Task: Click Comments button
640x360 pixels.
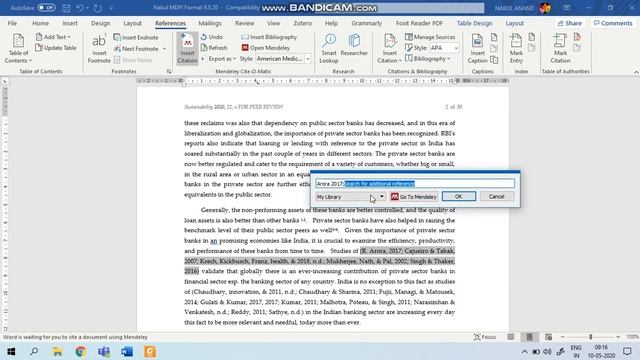Action: 613,23
